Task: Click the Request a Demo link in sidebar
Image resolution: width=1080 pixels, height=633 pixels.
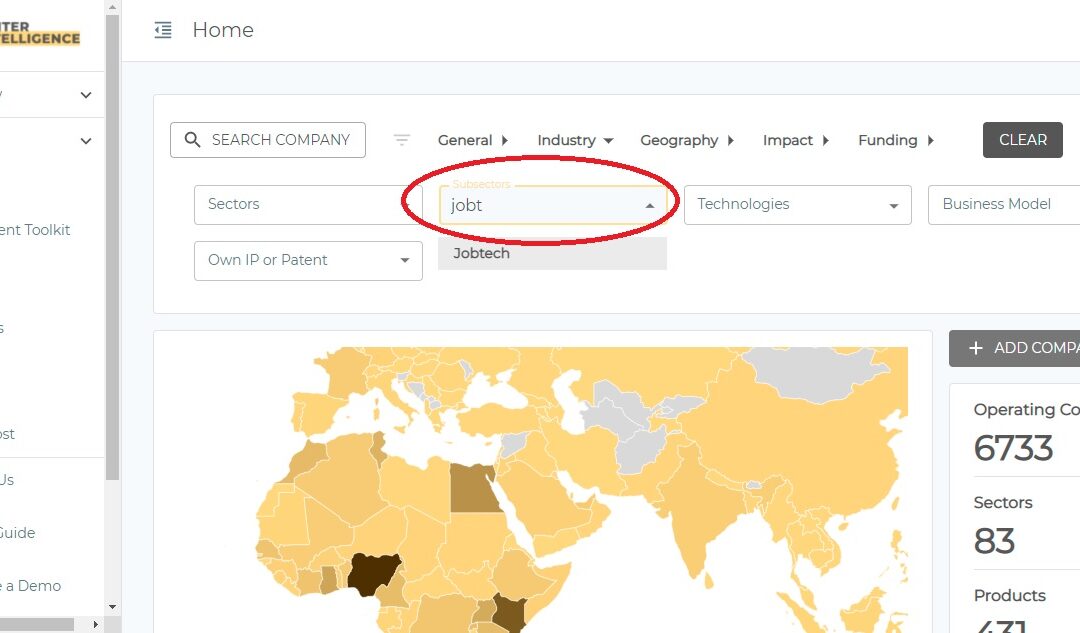Action: [32, 585]
